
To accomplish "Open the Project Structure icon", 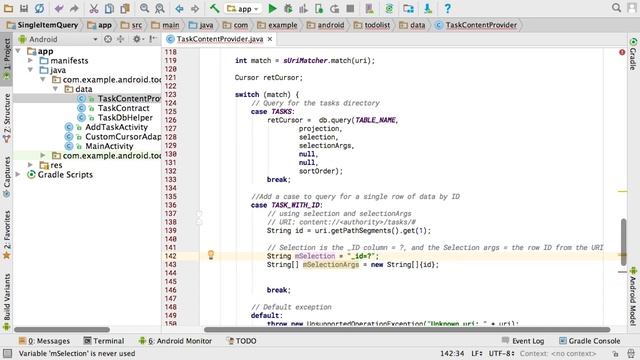I will 408,8.
